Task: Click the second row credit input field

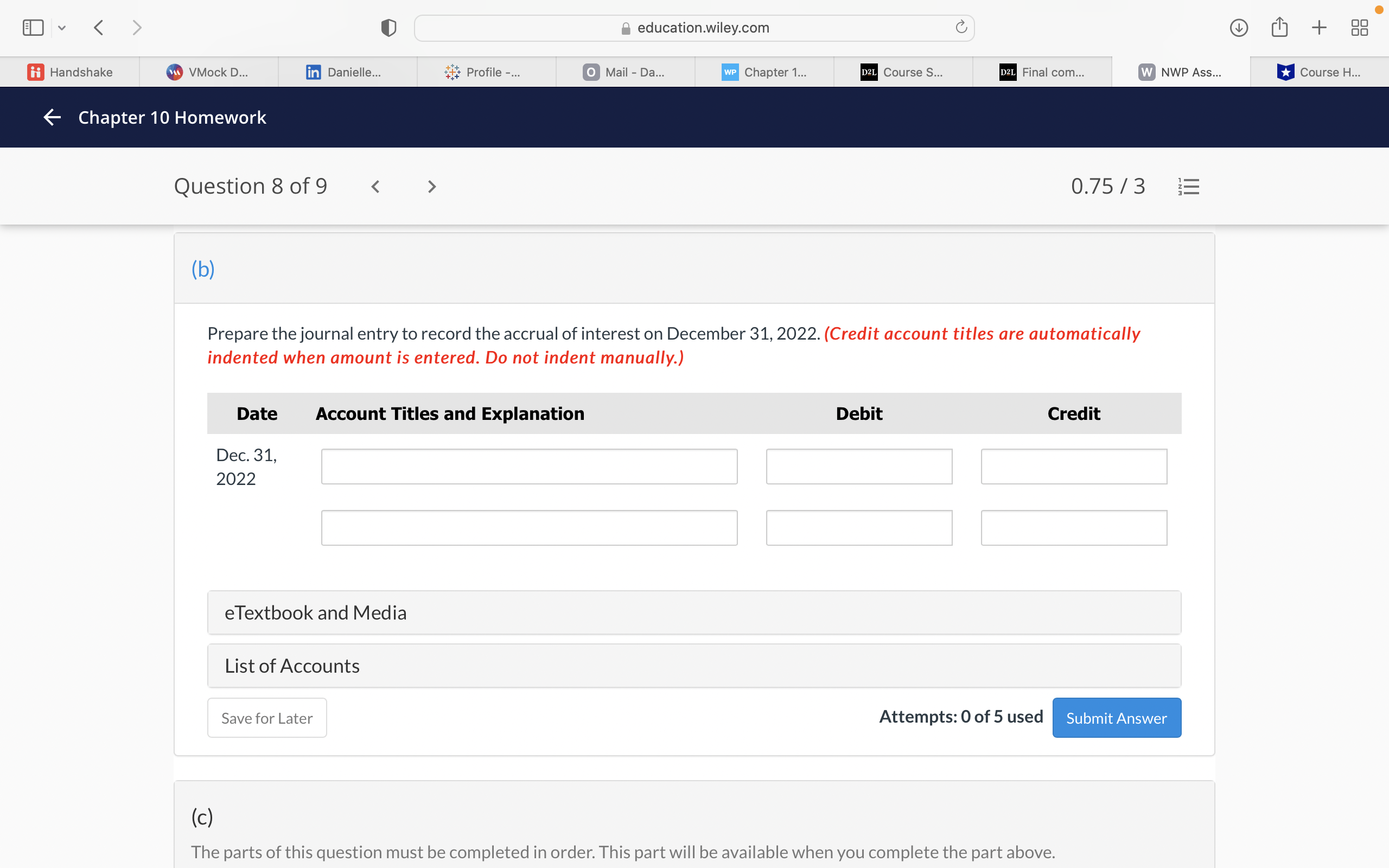Action: (x=1073, y=527)
